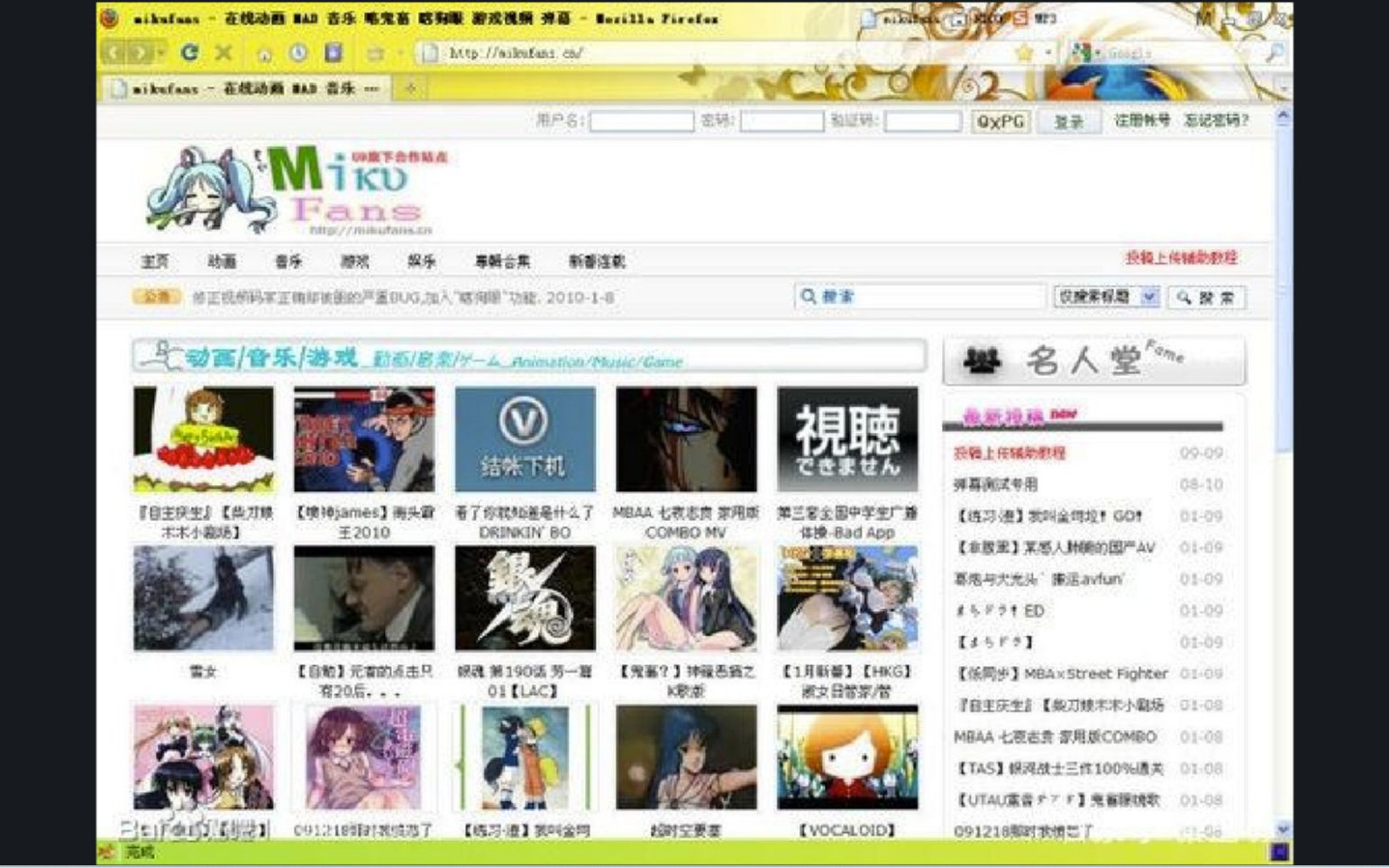
Task: Reload the page with the refresh icon
Action: [189, 53]
